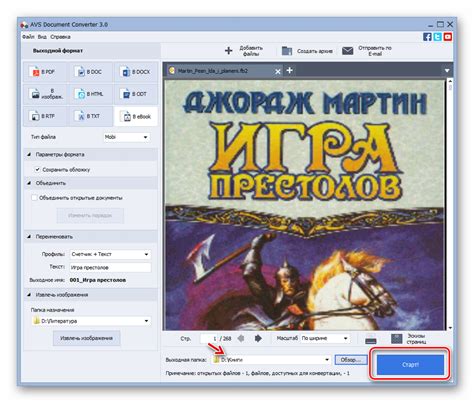The image size is (474, 403).
Task: Collapse the 'Объединить' section
Action: (29, 183)
